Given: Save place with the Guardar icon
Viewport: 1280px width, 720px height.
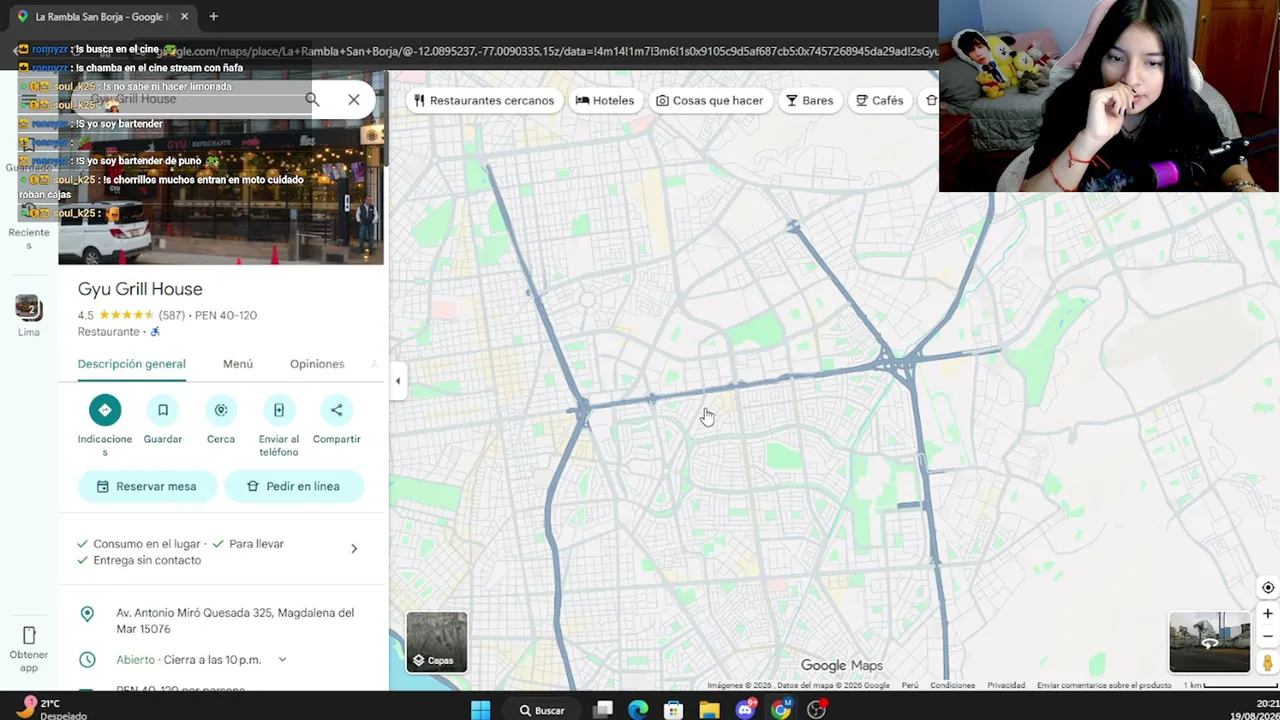Looking at the screenshot, I should click(163, 410).
